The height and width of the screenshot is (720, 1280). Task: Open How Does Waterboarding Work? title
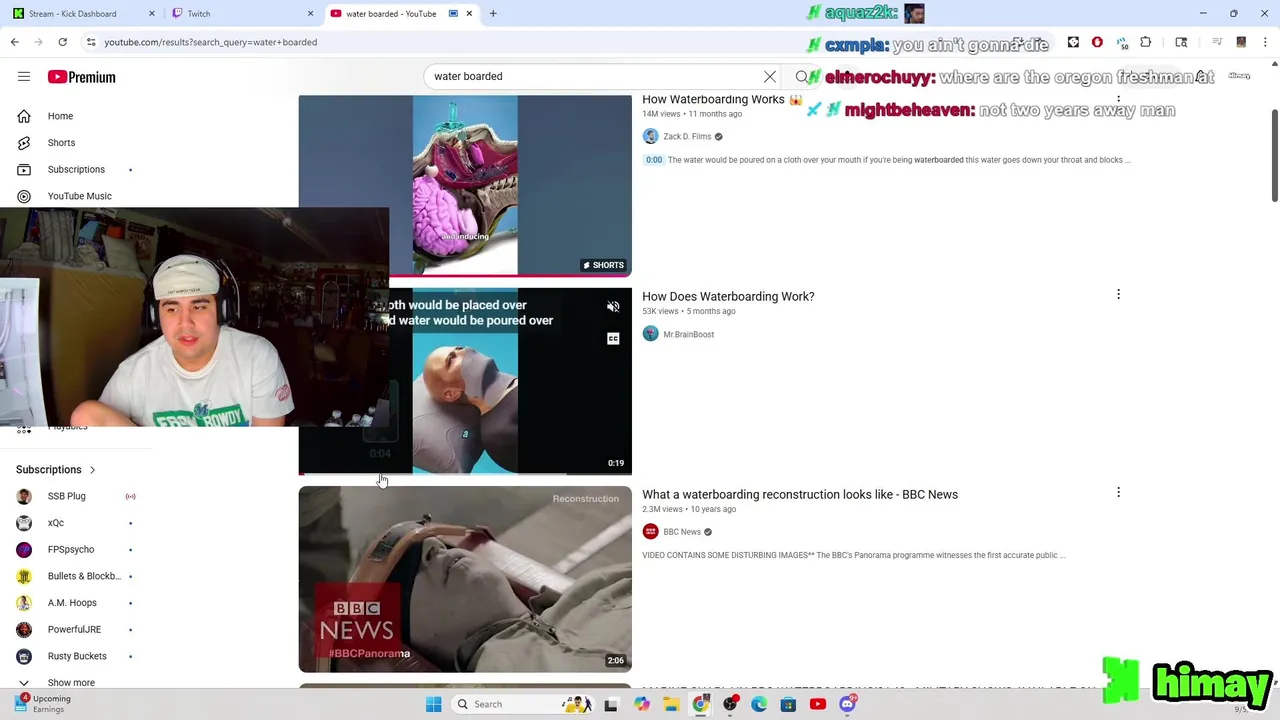click(728, 296)
